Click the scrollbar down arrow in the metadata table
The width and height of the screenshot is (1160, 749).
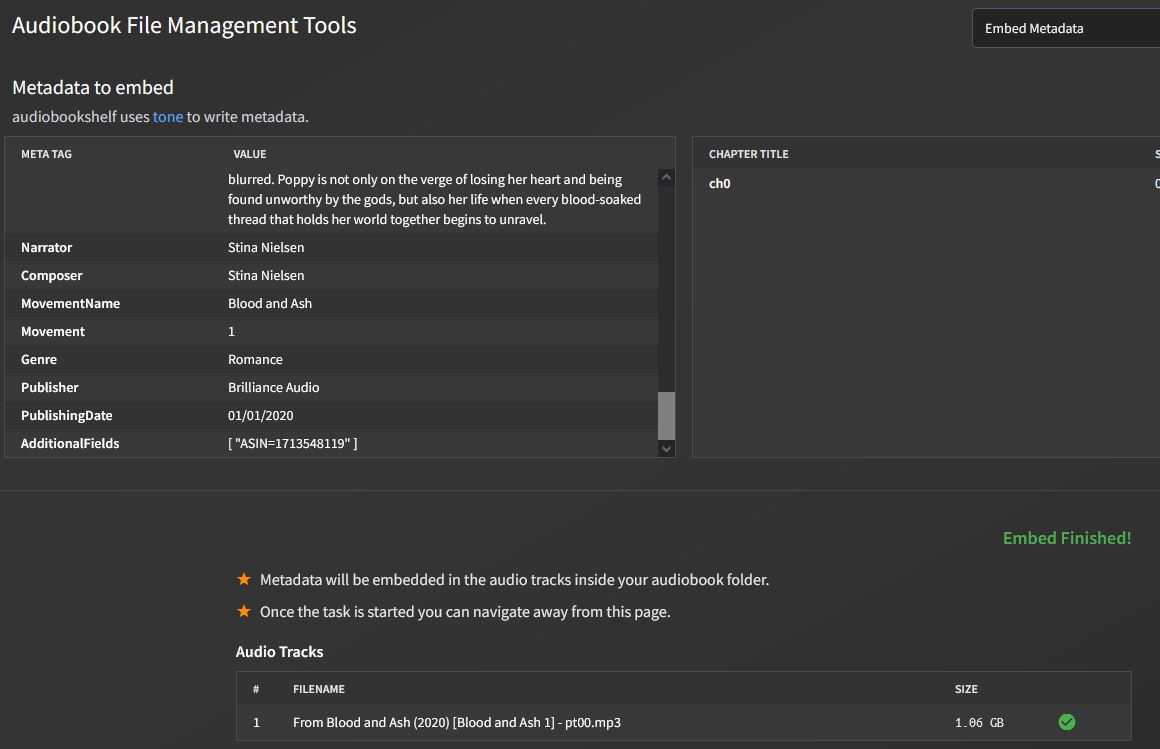click(x=665, y=448)
